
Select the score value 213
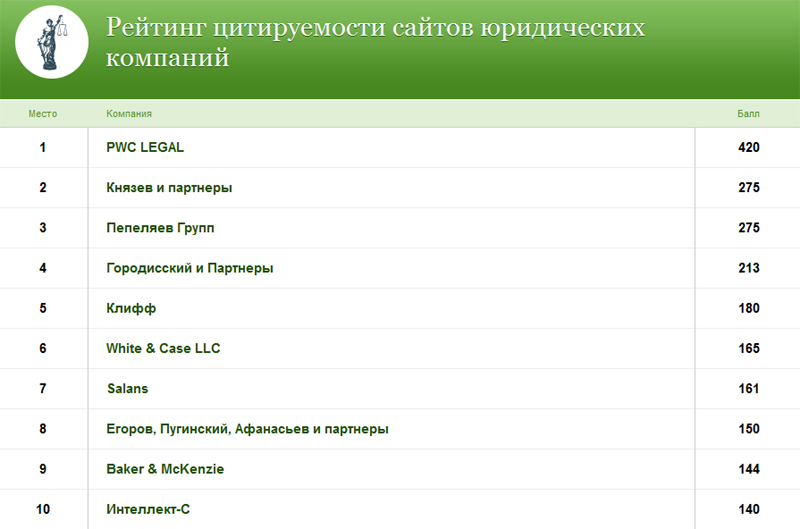pos(749,268)
